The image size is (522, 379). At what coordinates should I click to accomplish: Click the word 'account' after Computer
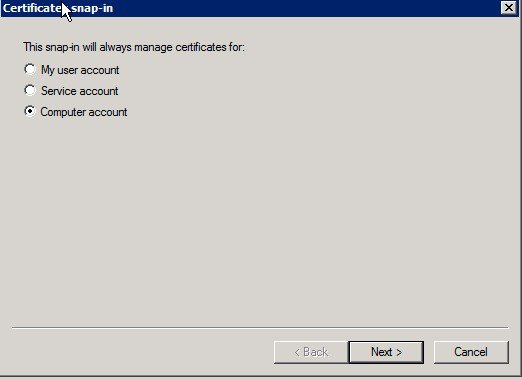point(108,112)
